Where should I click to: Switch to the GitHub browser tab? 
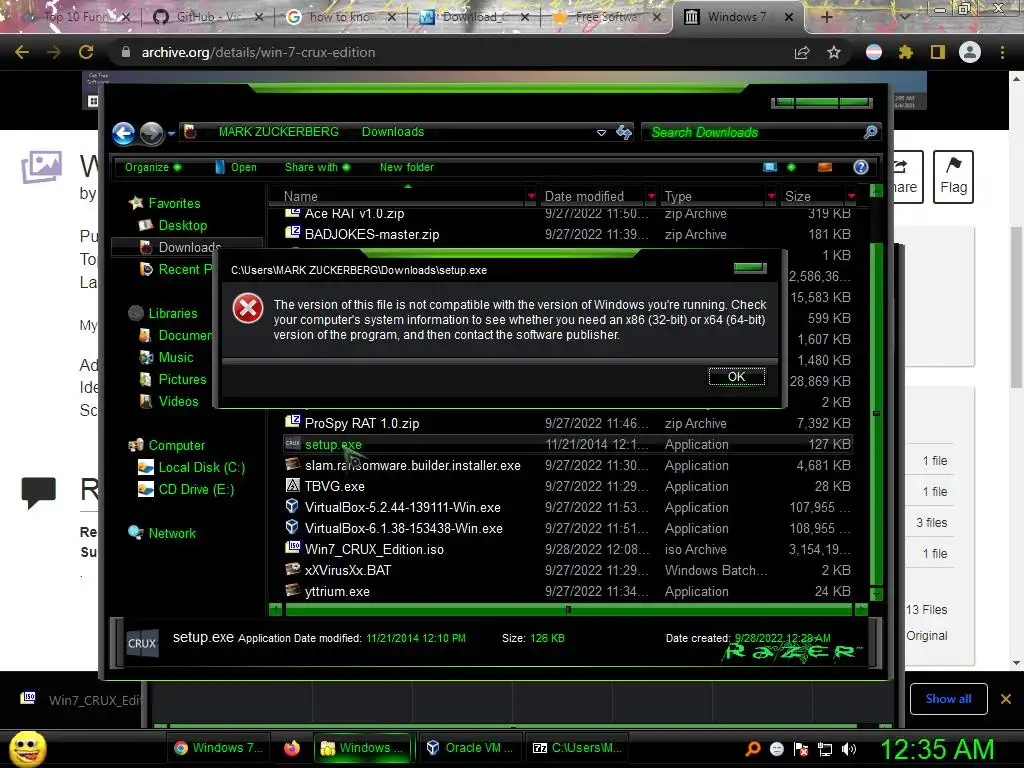click(208, 17)
